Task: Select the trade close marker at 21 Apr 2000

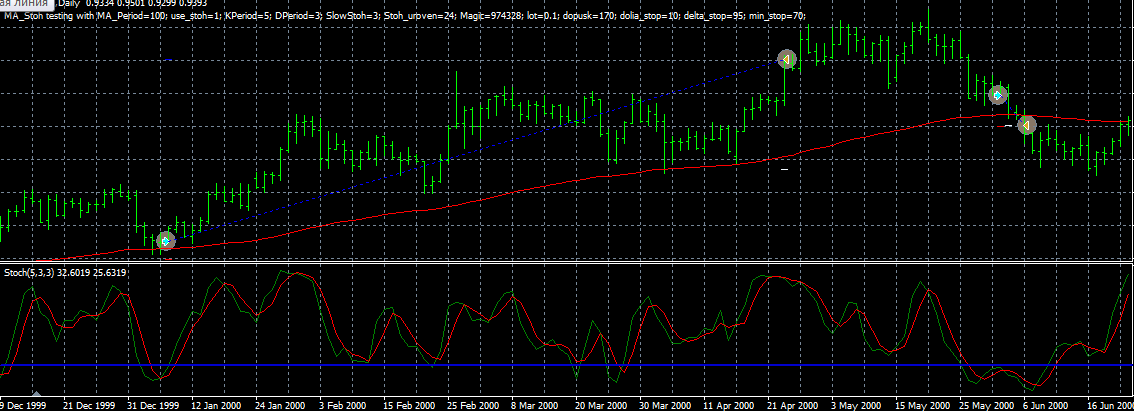Action: tap(787, 59)
